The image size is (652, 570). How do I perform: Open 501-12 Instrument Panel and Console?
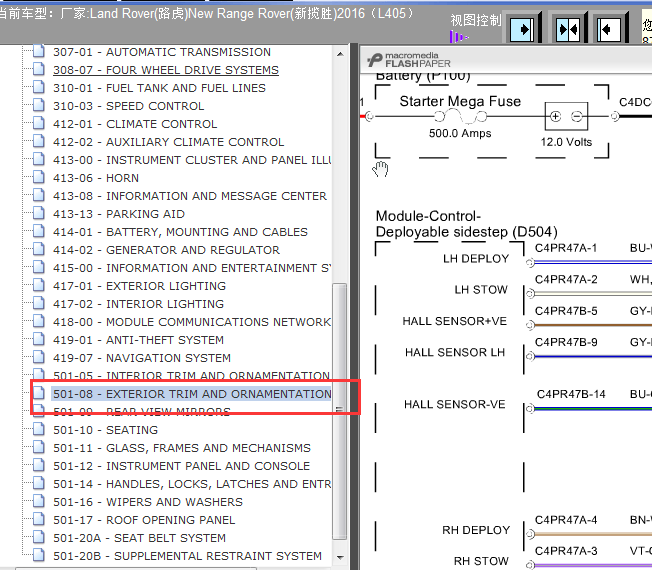point(181,466)
